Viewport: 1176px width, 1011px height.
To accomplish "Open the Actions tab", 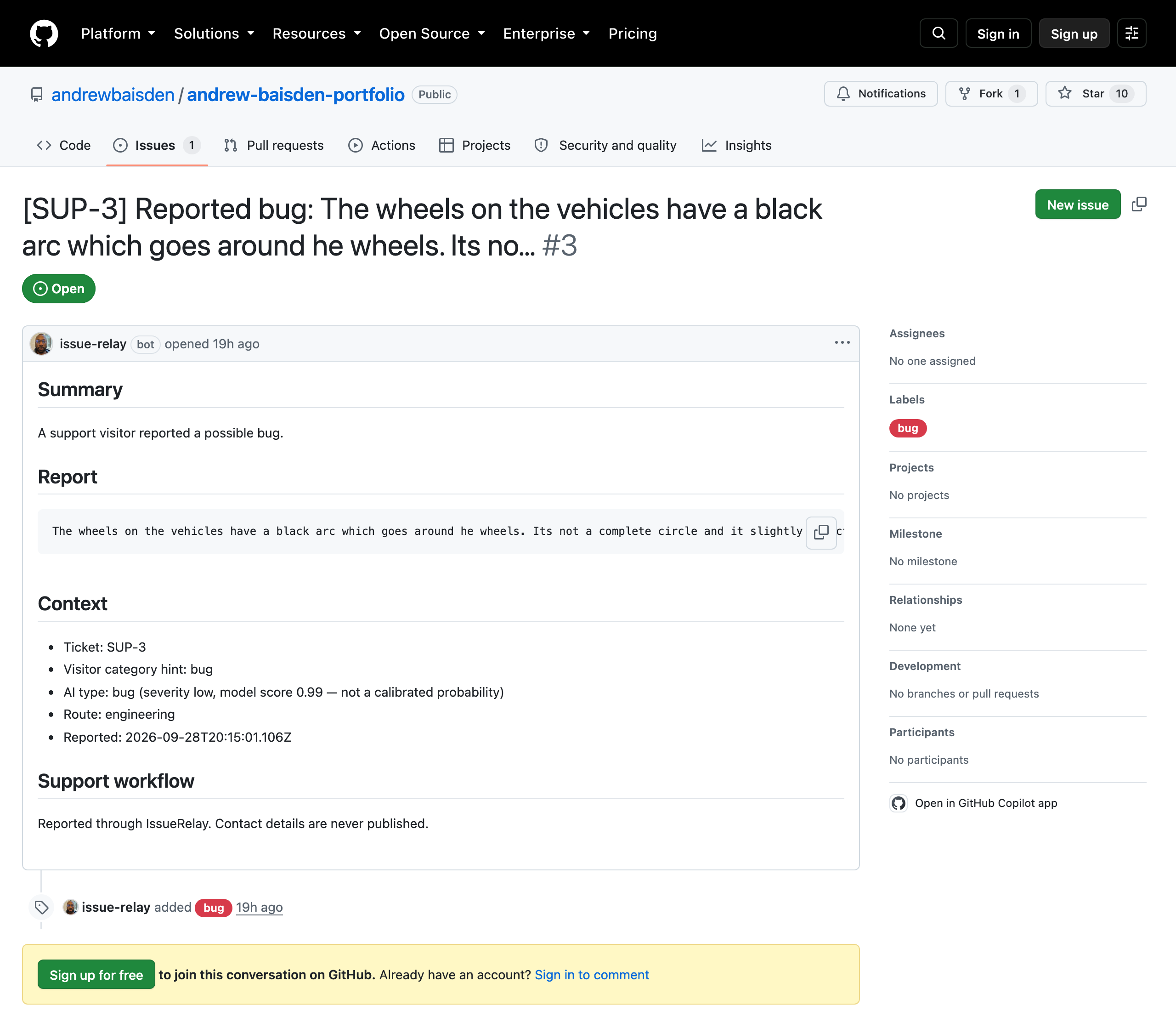I will [382, 145].
